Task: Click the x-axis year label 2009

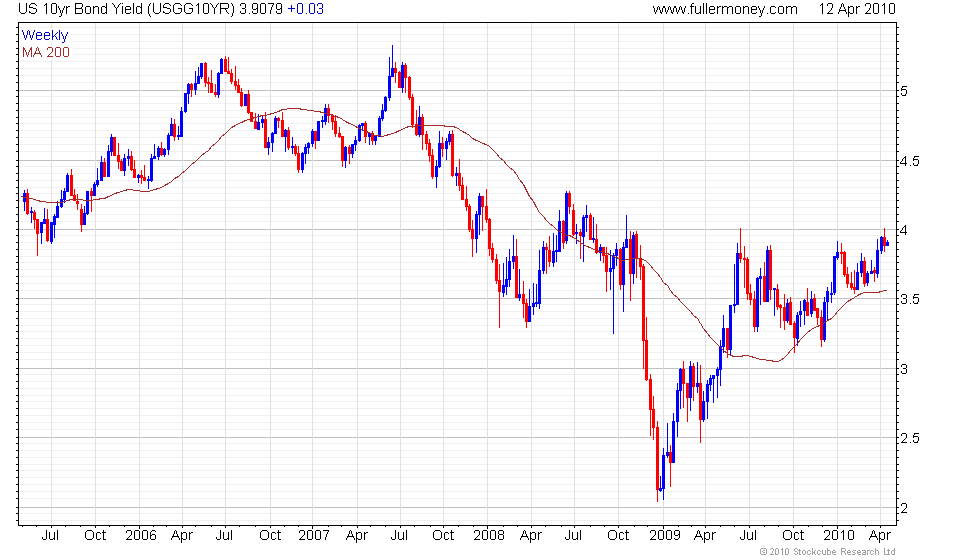Action: 664,536
